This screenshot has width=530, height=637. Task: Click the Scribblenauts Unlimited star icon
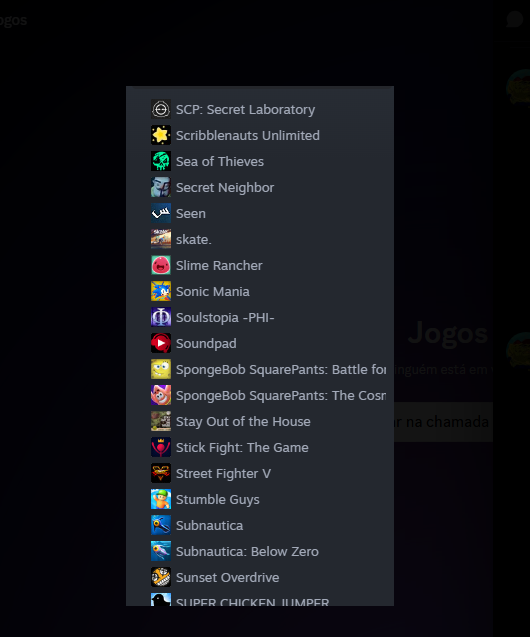point(161,135)
